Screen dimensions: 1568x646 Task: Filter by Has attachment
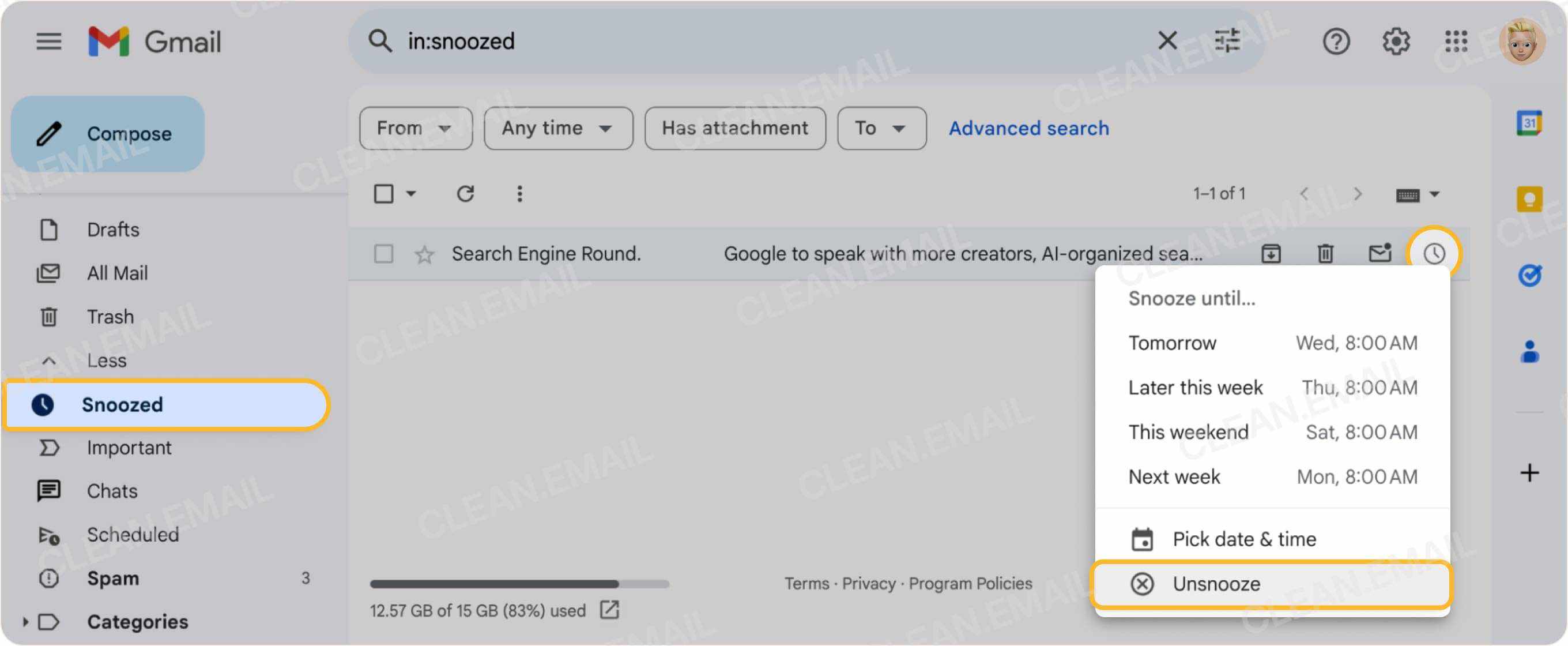[x=734, y=128]
